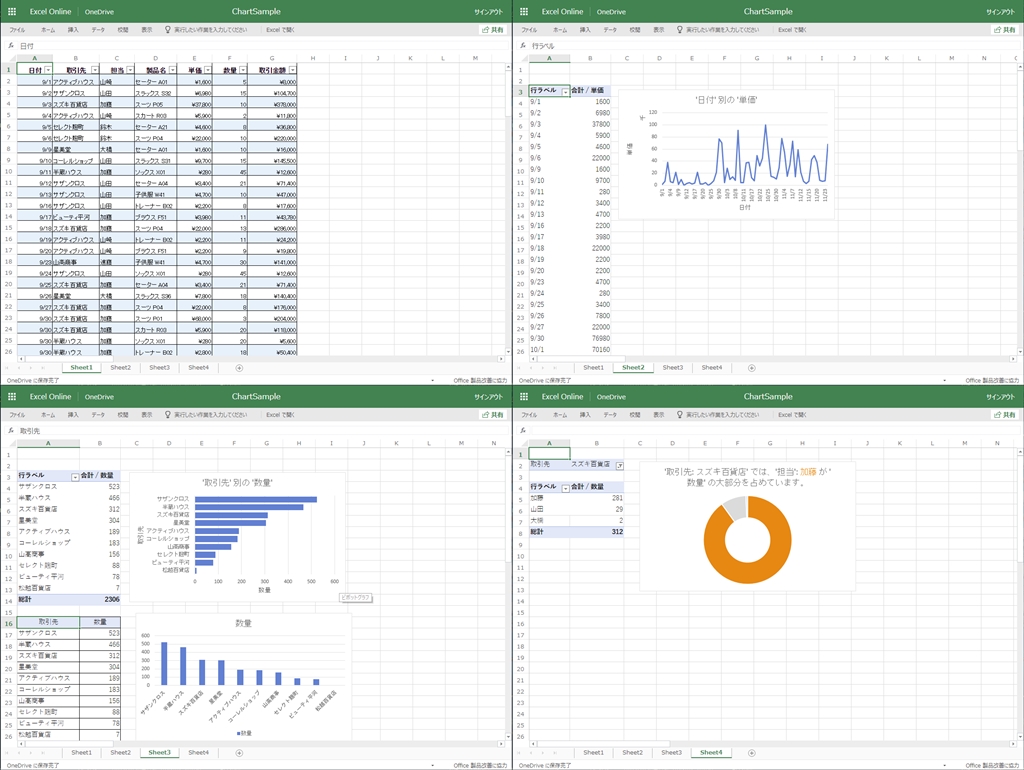This screenshot has width=1024, height=770.
Task: Click サインアウト in the Sheet1 window
Action: pyautogui.click(x=488, y=12)
